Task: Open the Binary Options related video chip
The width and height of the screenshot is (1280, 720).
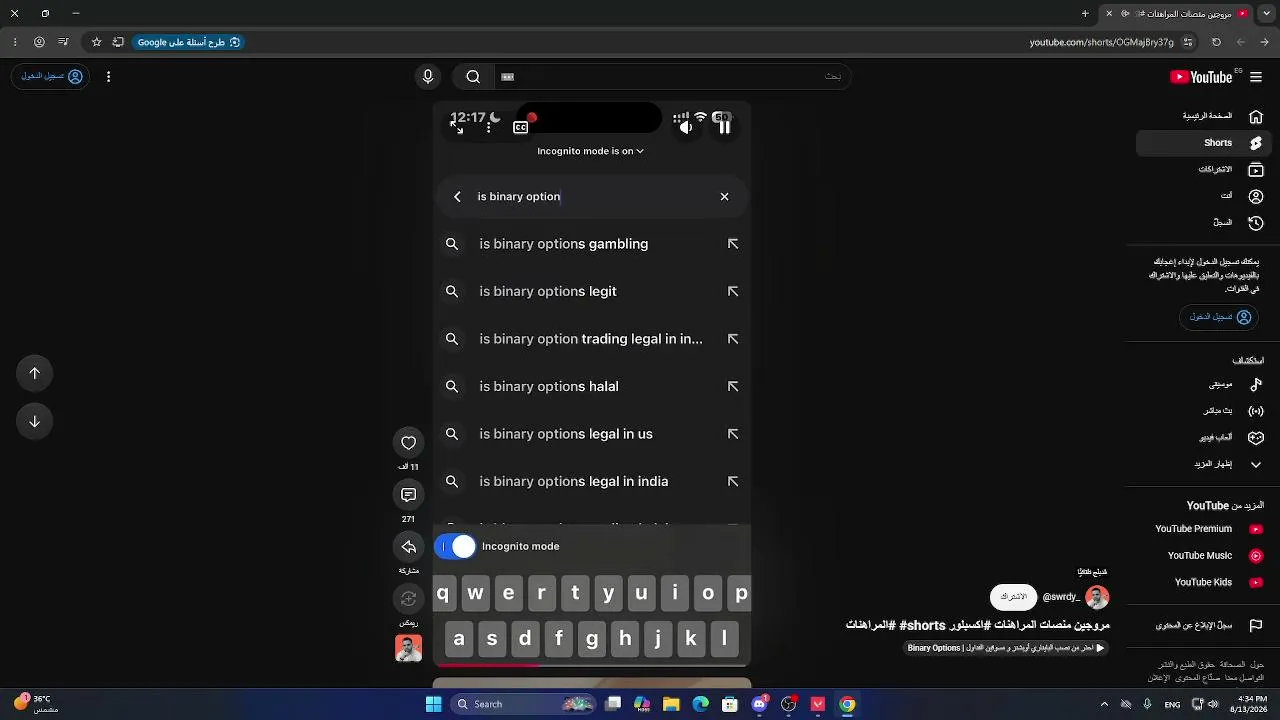Action: pos(1006,648)
